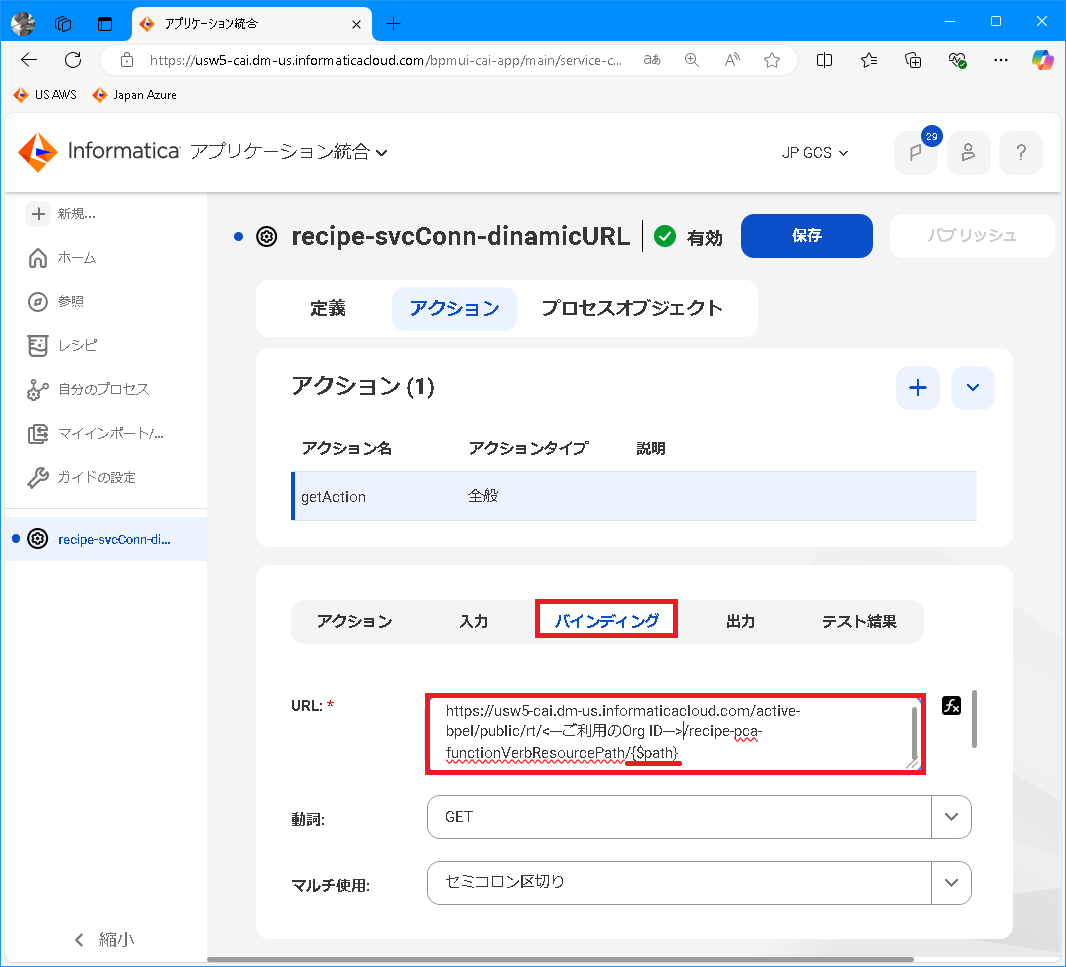Click the 全般 action type cell

click(483, 496)
